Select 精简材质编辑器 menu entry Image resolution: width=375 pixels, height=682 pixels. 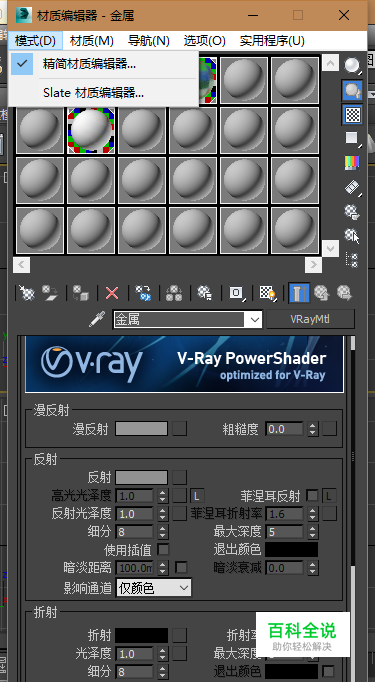tap(104, 64)
